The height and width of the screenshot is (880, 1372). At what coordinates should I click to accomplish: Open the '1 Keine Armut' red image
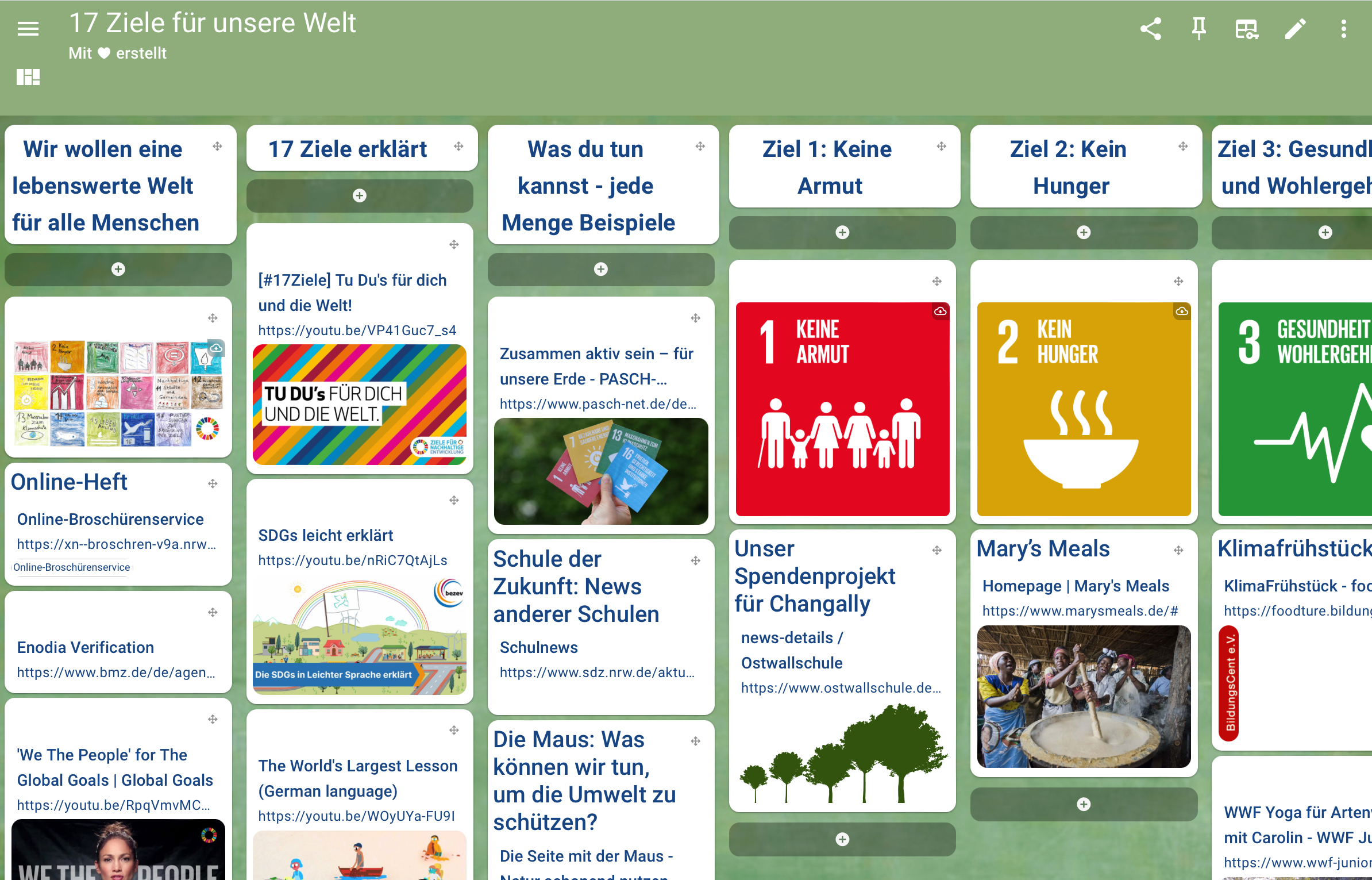[x=842, y=409]
